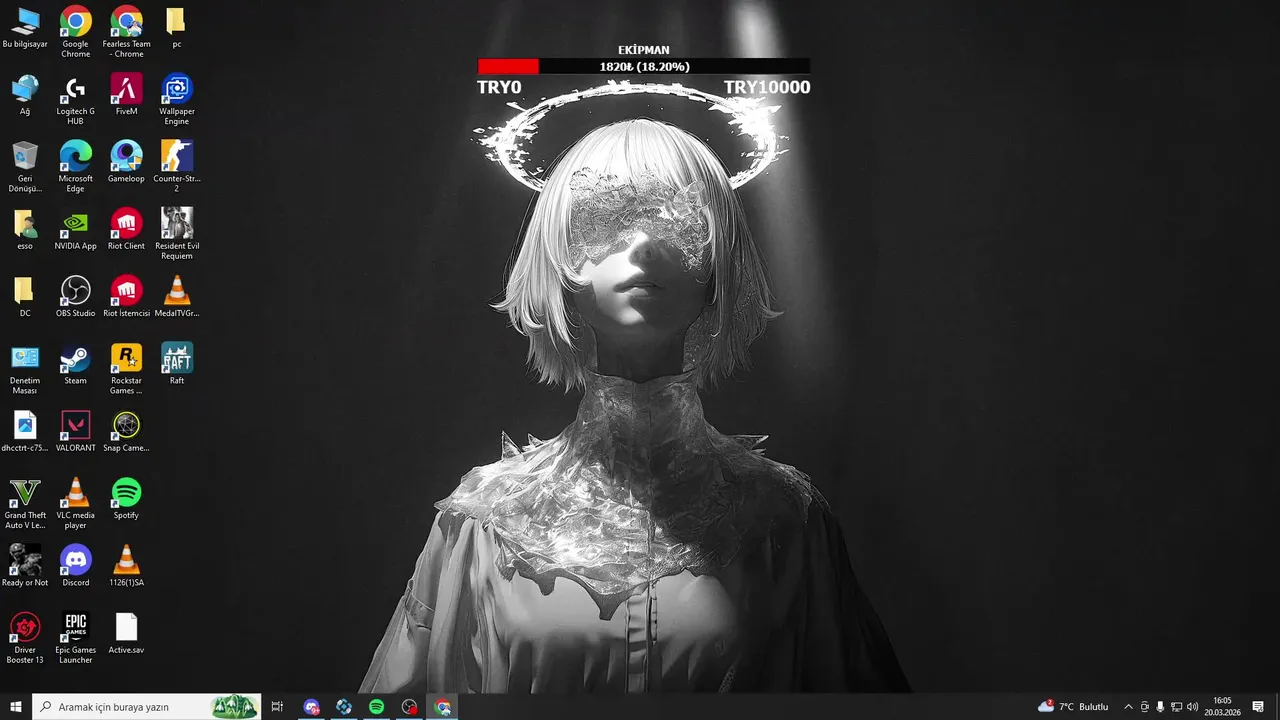The image size is (1280, 720).
Task: Click the Meet Now camera tray icon
Action: (x=1145, y=707)
